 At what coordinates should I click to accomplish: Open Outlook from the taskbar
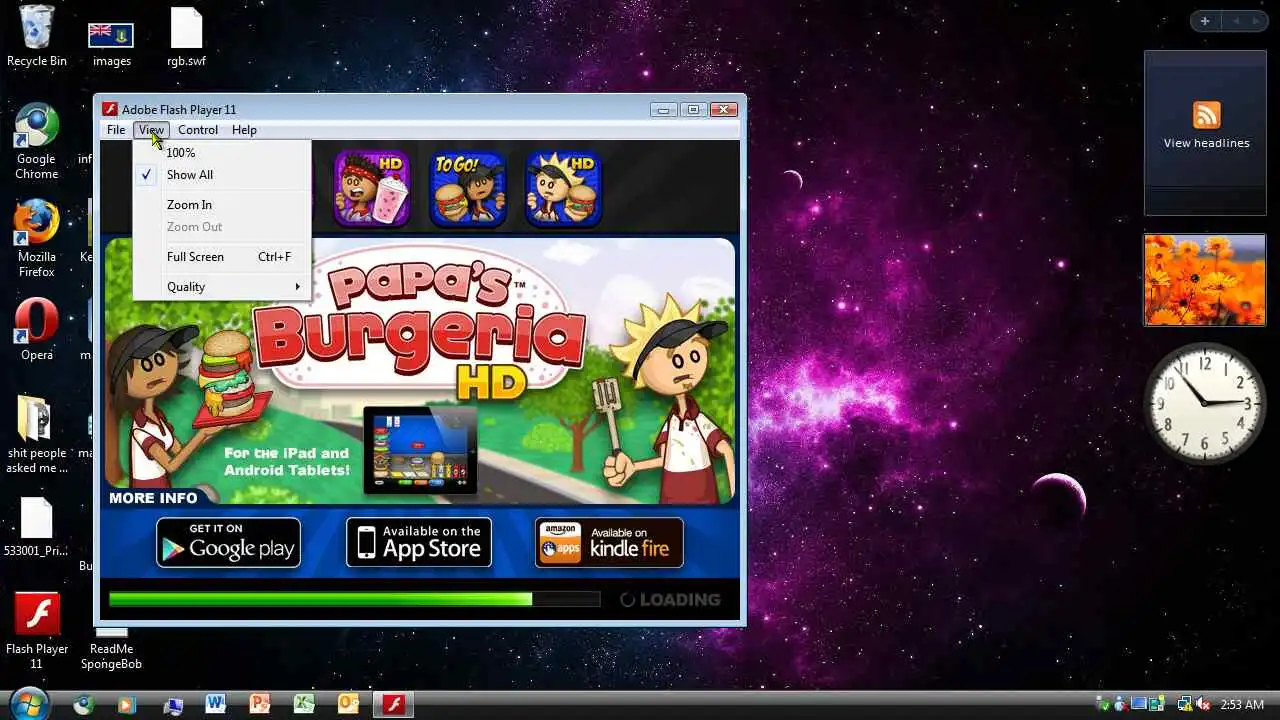347,704
